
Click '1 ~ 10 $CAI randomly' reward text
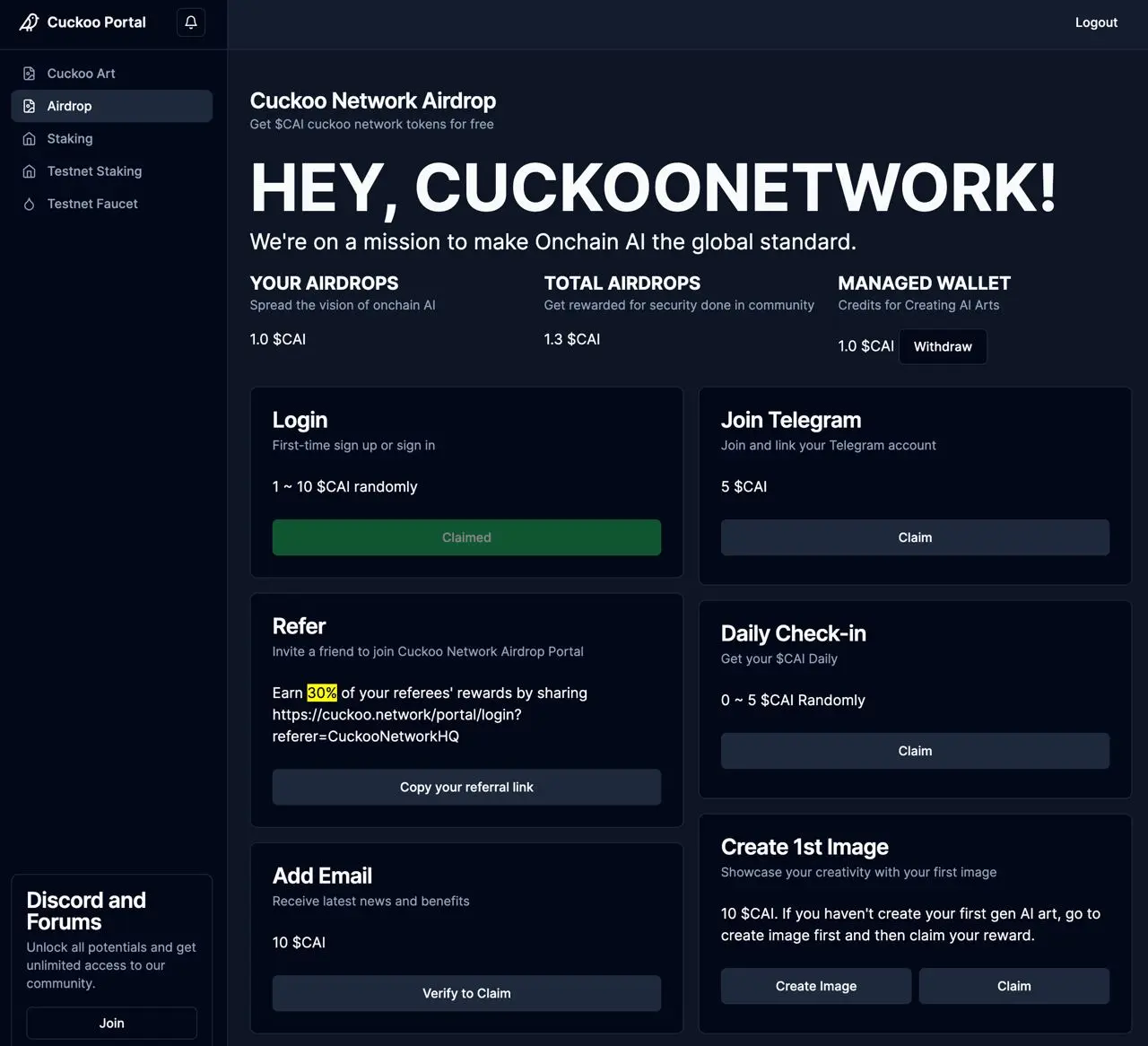[x=345, y=486]
